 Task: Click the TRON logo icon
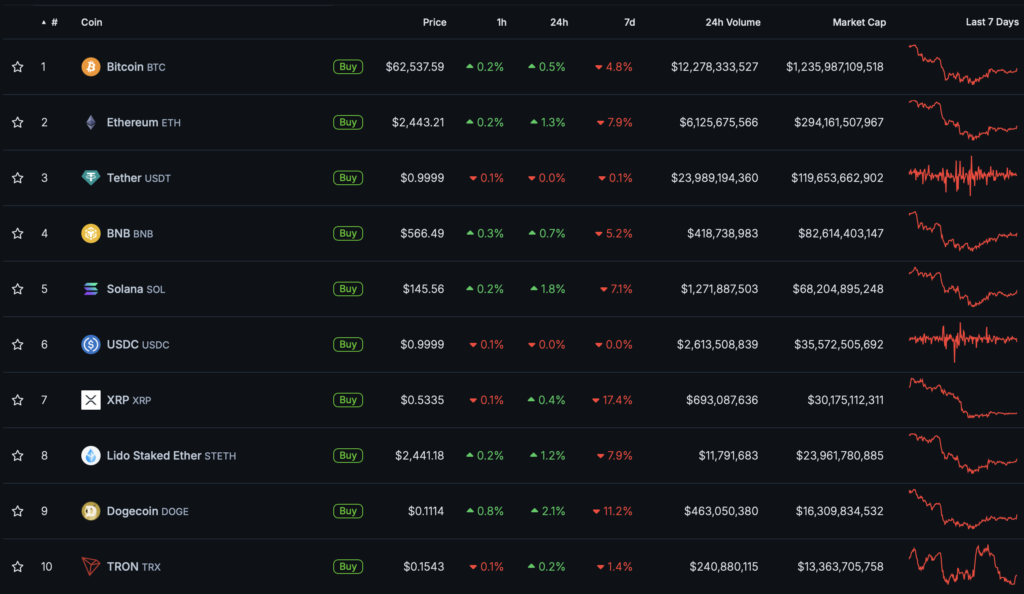pos(91,567)
